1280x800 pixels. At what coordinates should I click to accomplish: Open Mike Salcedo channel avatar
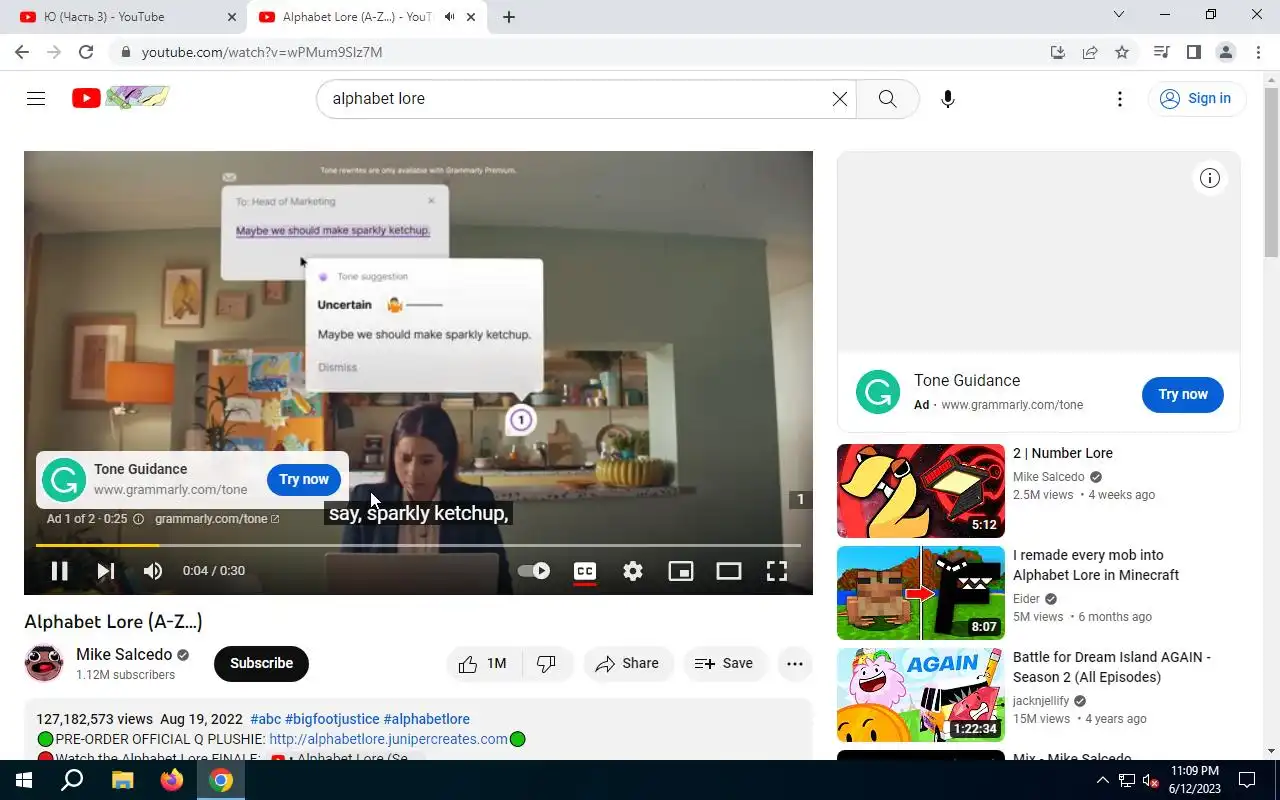(x=44, y=663)
